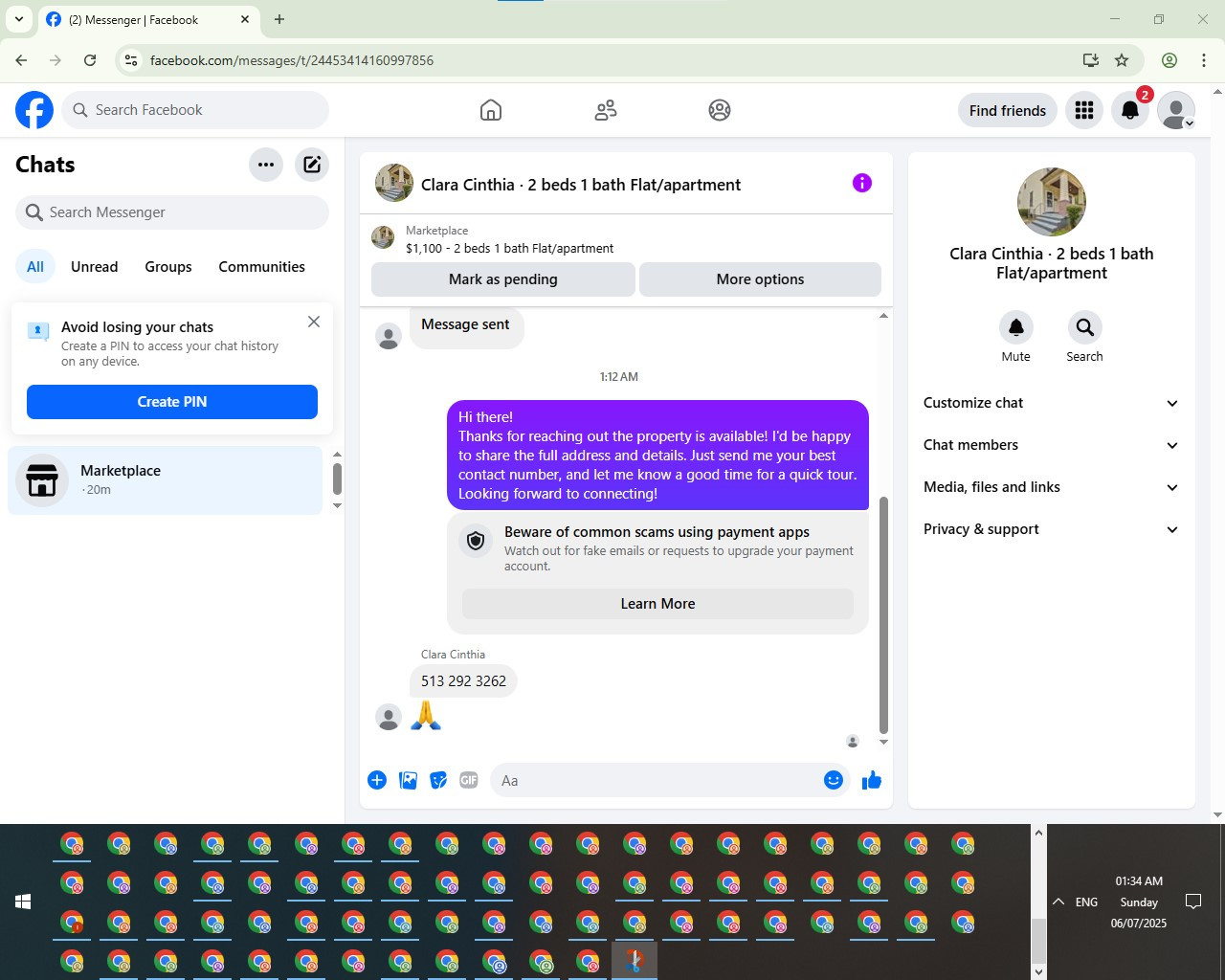The image size is (1225, 980).
Task: Click the Mark as pending button
Action: 503,279
